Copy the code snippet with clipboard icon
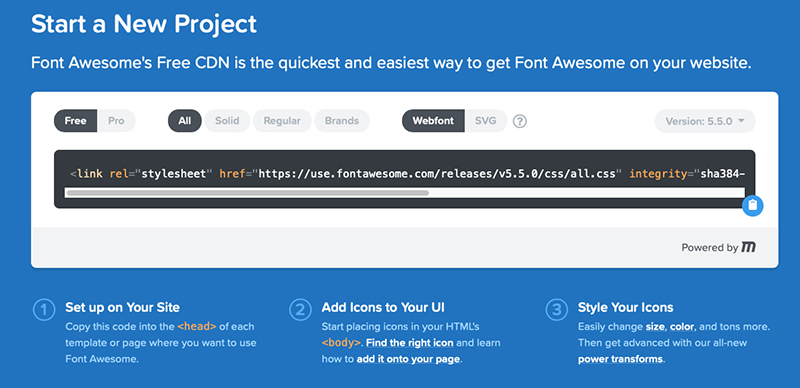The image size is (800, 388). tap(753, 206)
